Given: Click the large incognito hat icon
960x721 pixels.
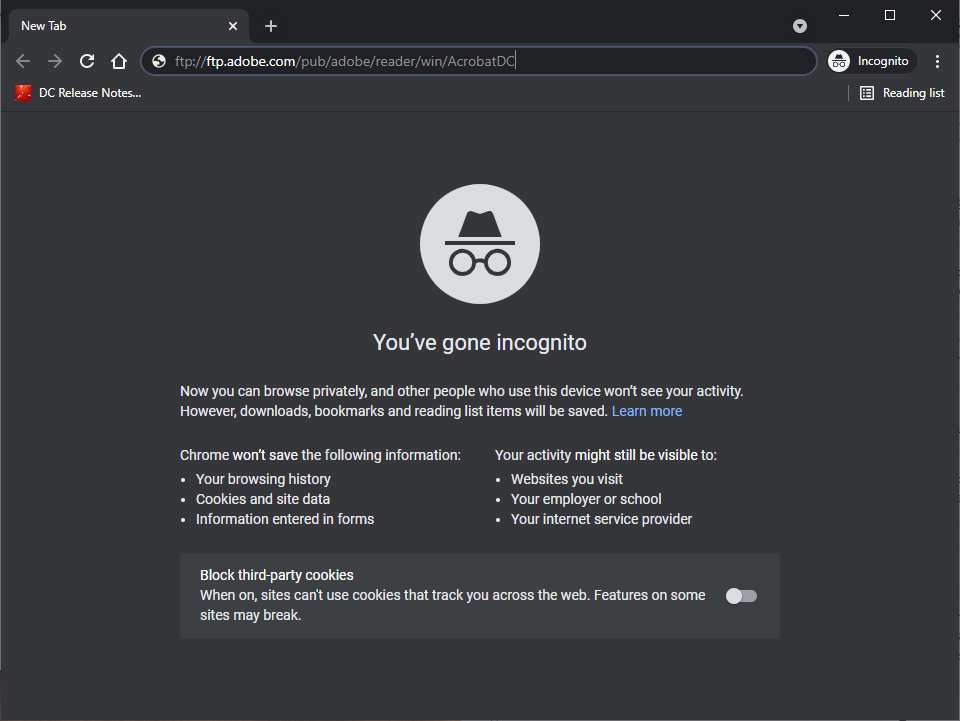Looking at the screenshot, I should (x=480, y=243).
